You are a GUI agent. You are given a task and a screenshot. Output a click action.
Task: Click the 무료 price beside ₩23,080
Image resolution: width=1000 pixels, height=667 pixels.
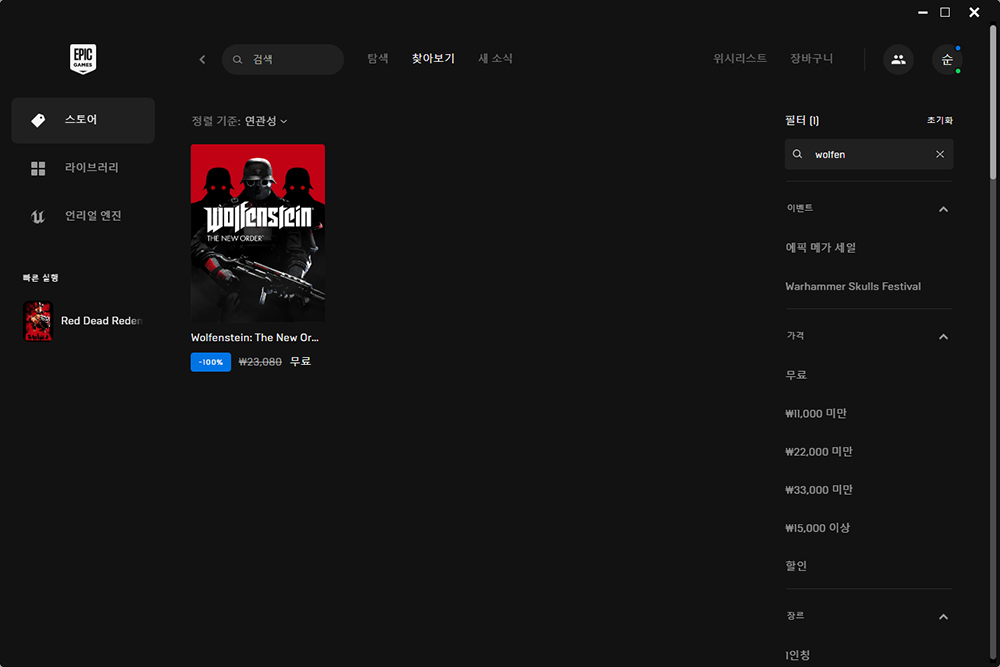(300, 362)
